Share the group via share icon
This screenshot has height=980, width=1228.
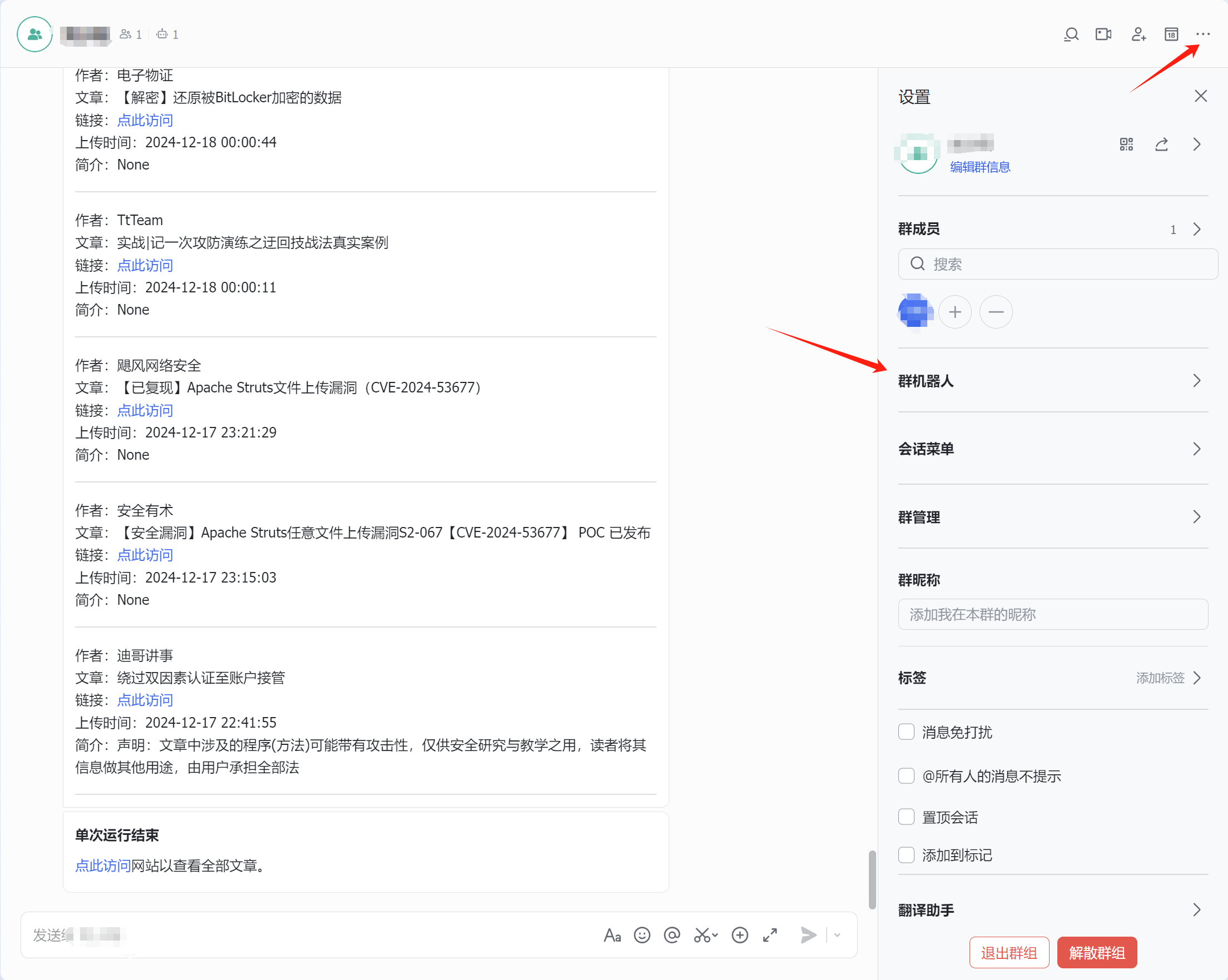(x=1161, y=144)
